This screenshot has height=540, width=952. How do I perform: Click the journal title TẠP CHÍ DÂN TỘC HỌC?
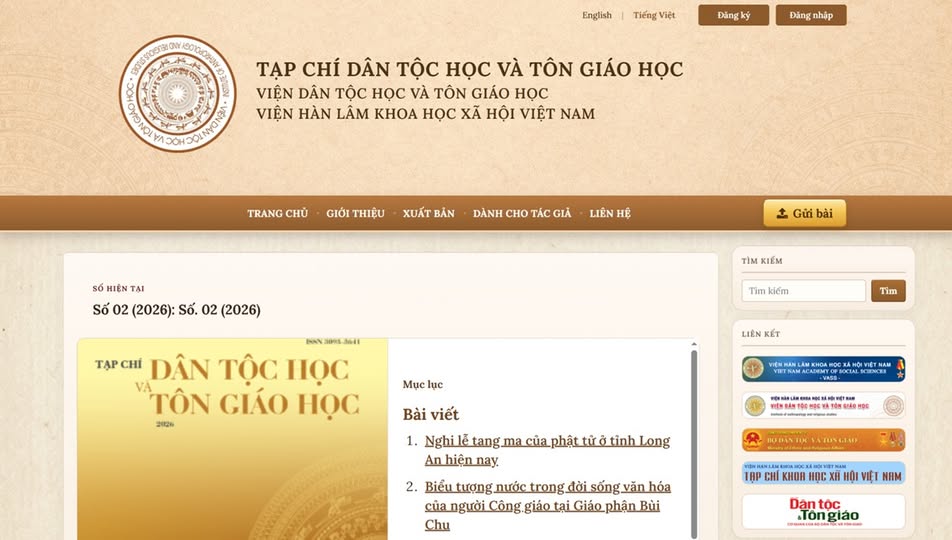click(469, 69)
